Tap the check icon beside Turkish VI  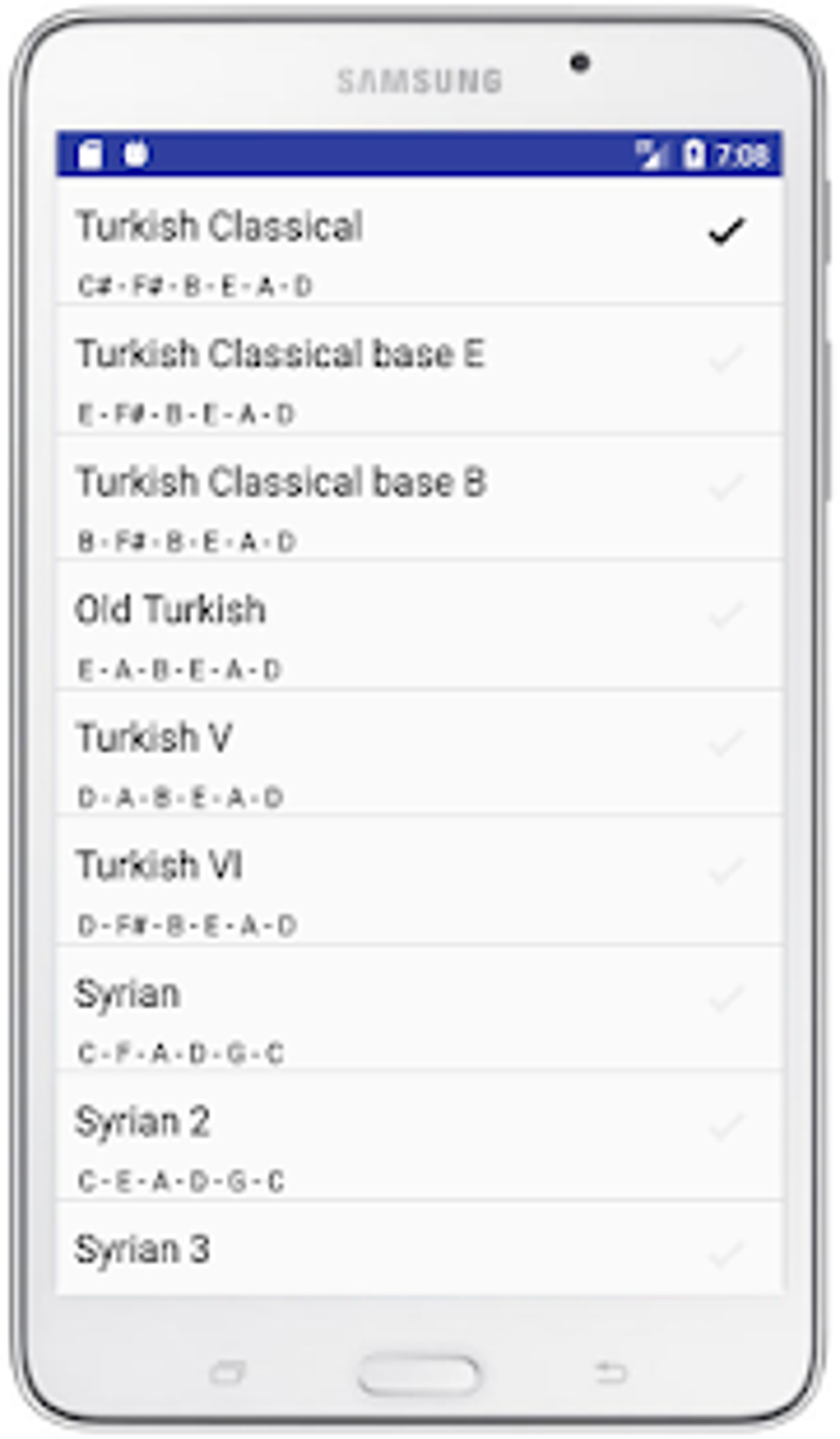pyautogui.click(x=726, y=870)
